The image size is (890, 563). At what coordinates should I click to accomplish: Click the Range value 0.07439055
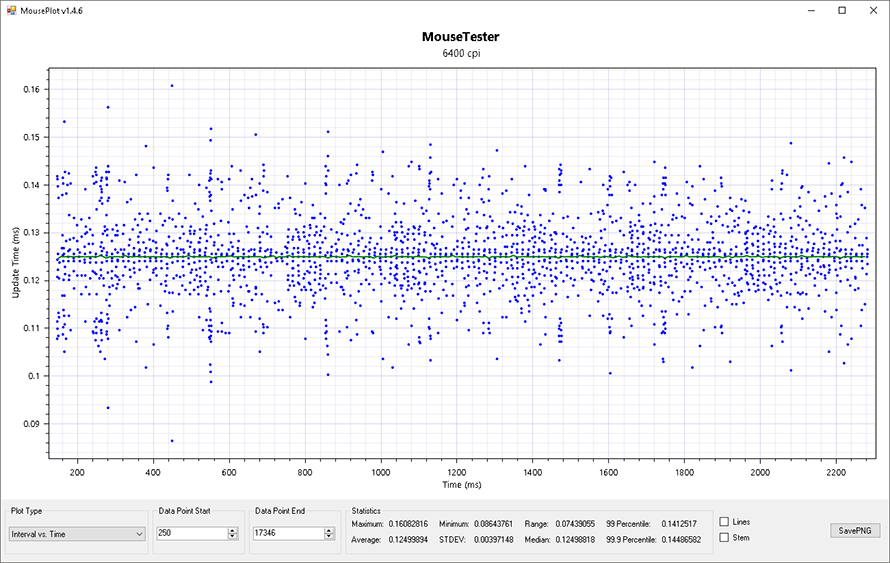click(575, 524)
